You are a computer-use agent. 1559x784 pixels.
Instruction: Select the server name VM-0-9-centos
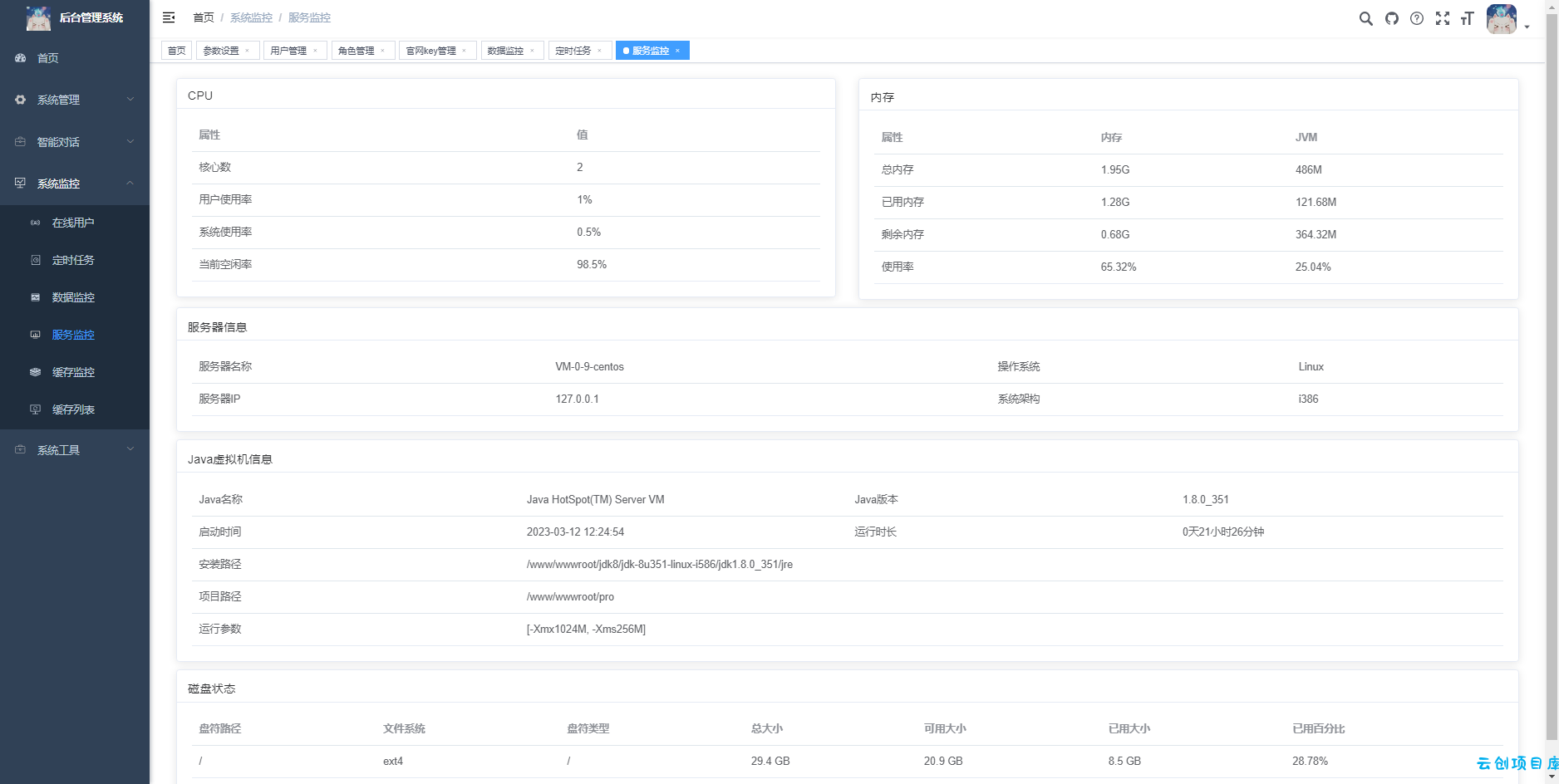coord(589,366)
